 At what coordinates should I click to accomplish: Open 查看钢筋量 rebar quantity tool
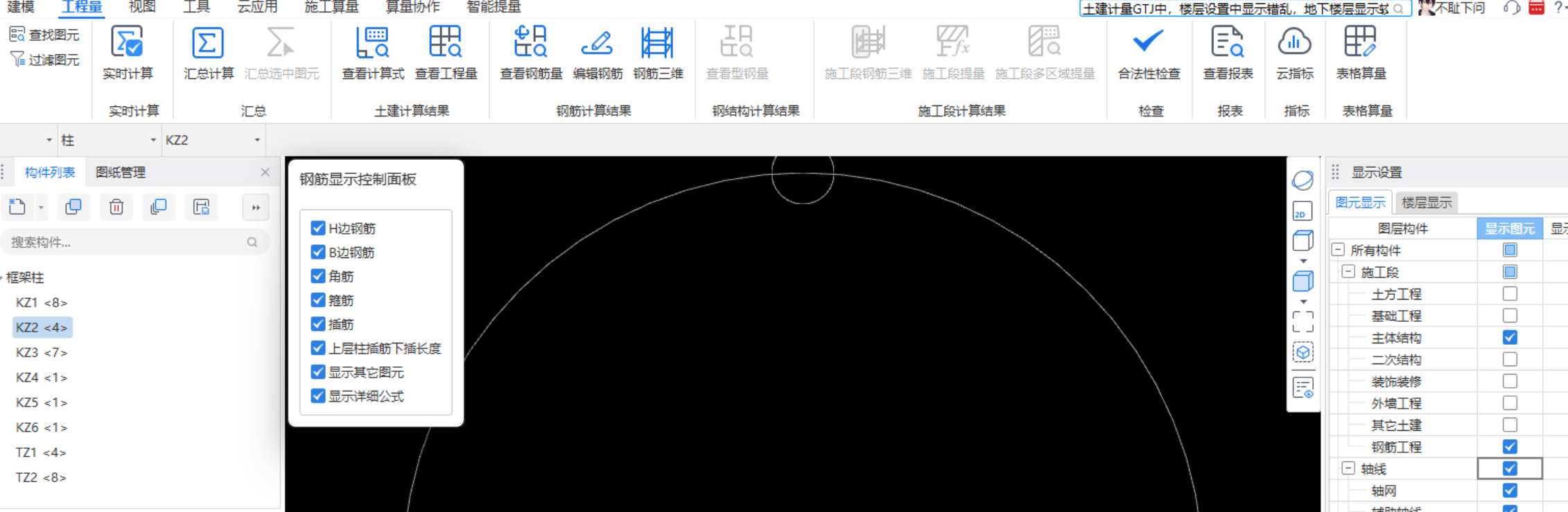[x=531, y=53]
